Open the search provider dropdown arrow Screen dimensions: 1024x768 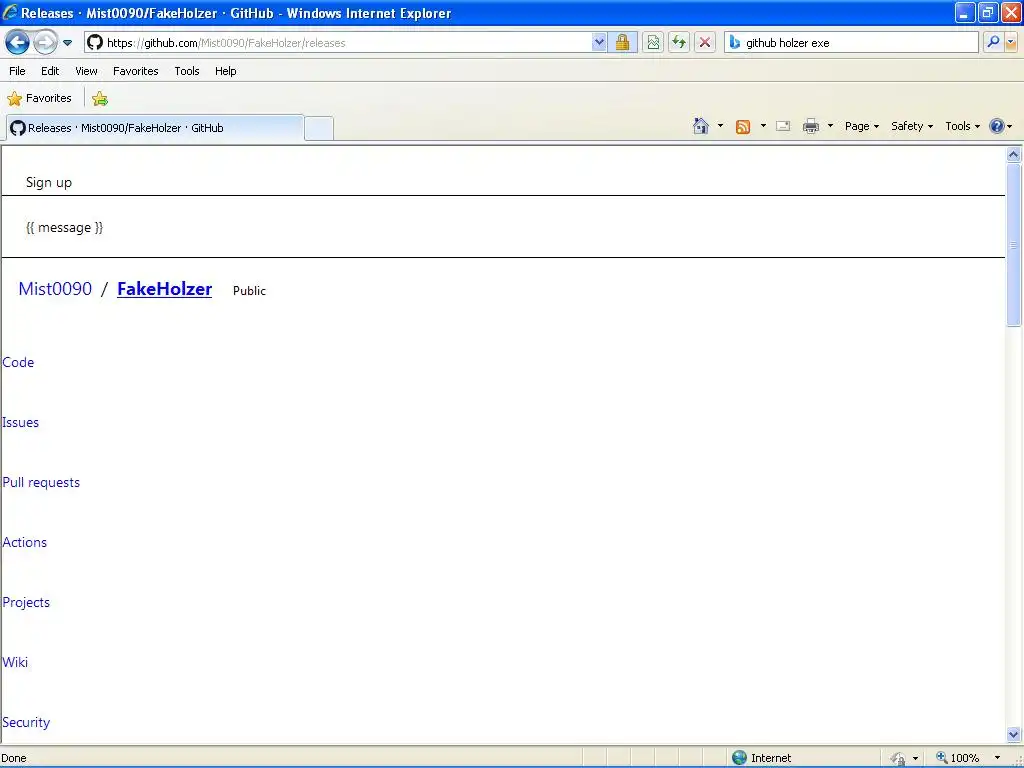pos(1011,42)
